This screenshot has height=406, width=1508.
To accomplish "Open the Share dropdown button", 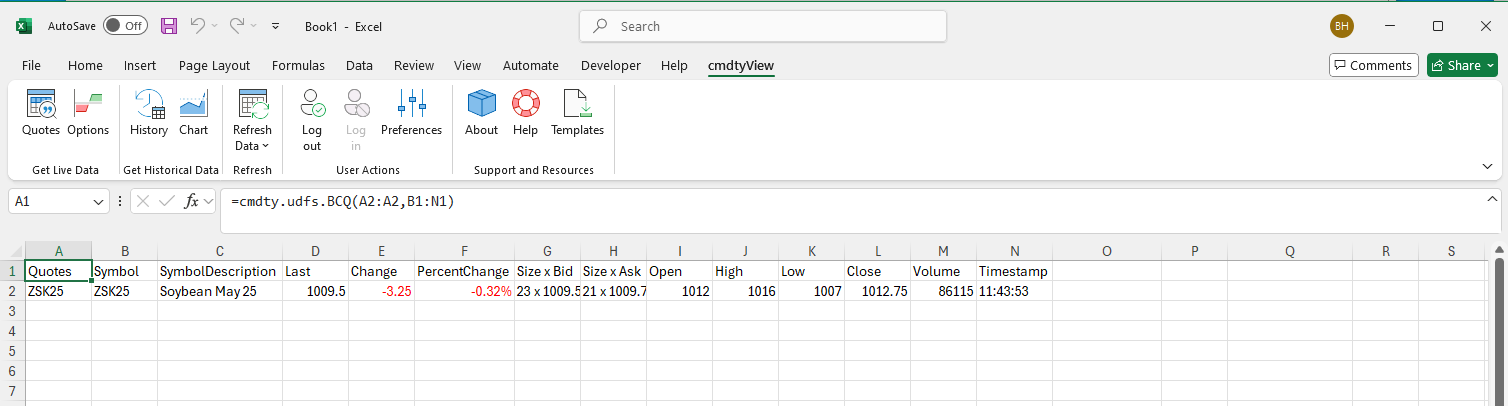I will click(x=1462, y=65).
